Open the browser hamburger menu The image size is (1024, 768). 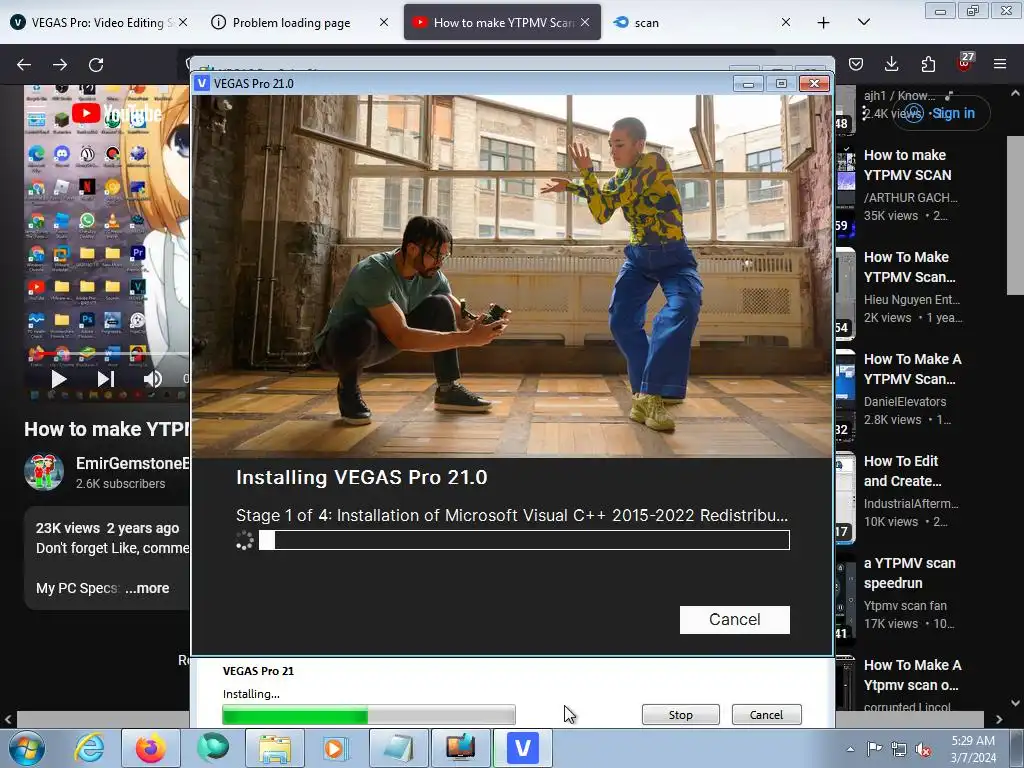point(1000,64)
